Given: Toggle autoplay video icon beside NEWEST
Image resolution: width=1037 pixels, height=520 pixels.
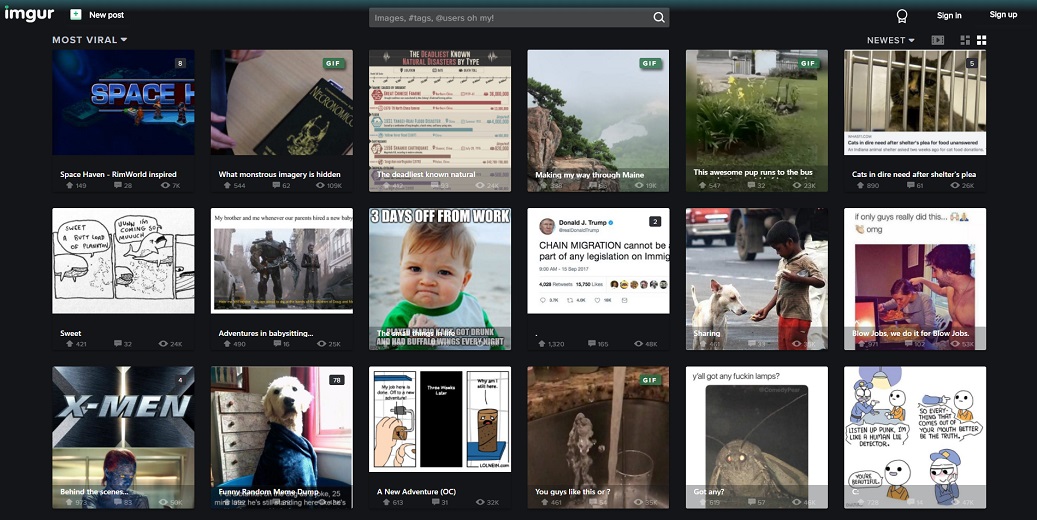Looking at the screenshot, I should pos(938,40).
